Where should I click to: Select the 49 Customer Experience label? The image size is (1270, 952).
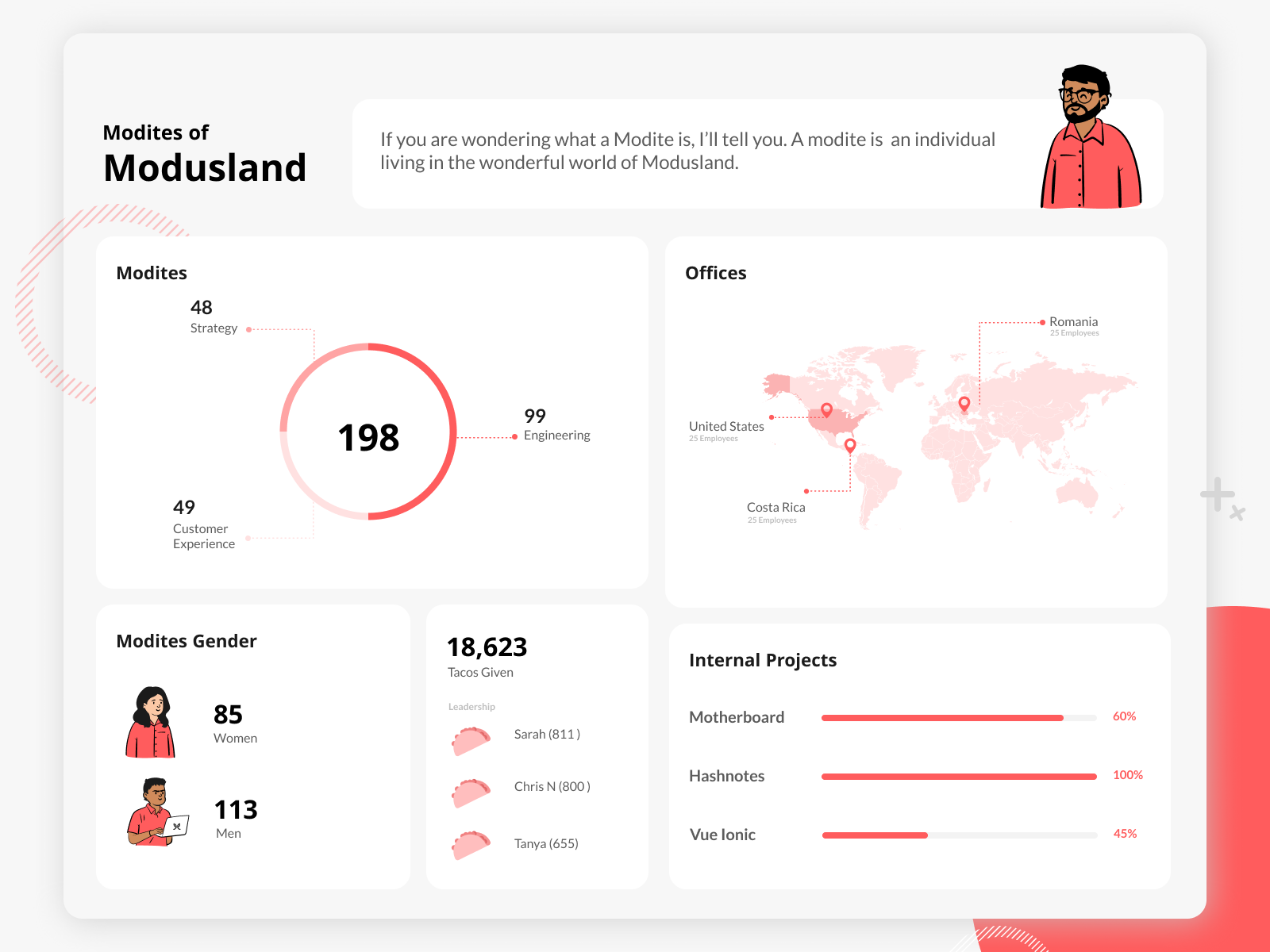204,524
